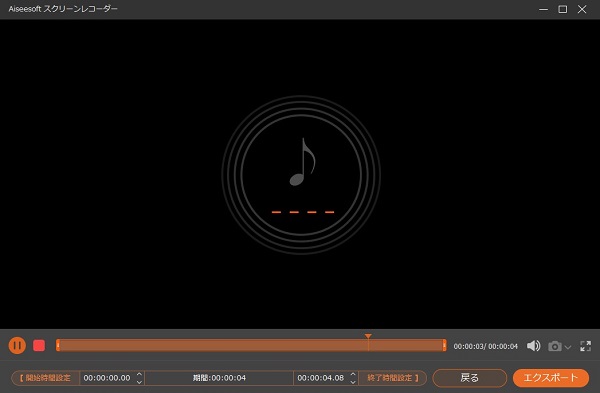Viewport: 600px width, 393px height.
Task: Maximize the Aiseesoft recorder window
Action: pyautogui.click(x=562, y=9)
